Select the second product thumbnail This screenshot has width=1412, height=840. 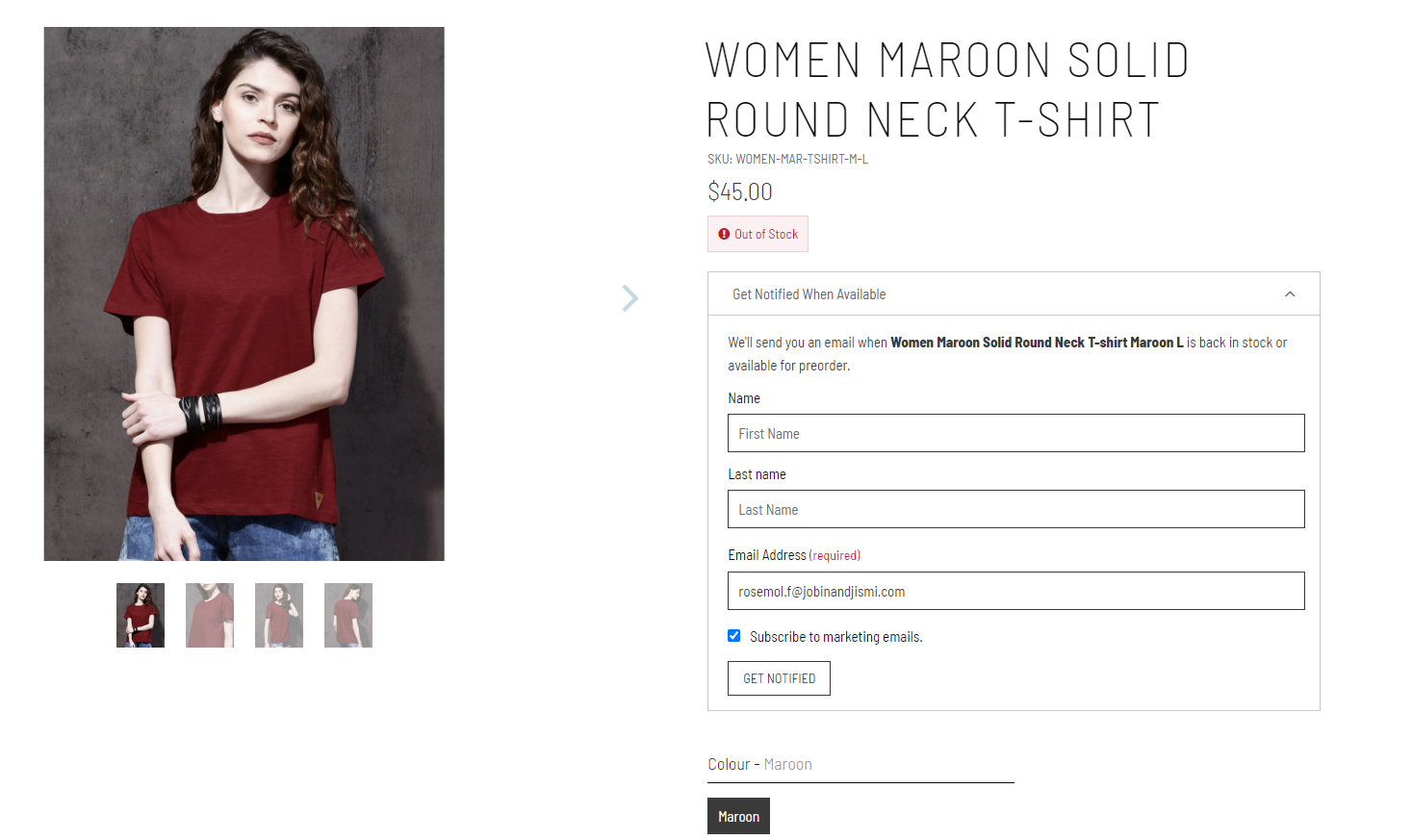click(210, 615)
